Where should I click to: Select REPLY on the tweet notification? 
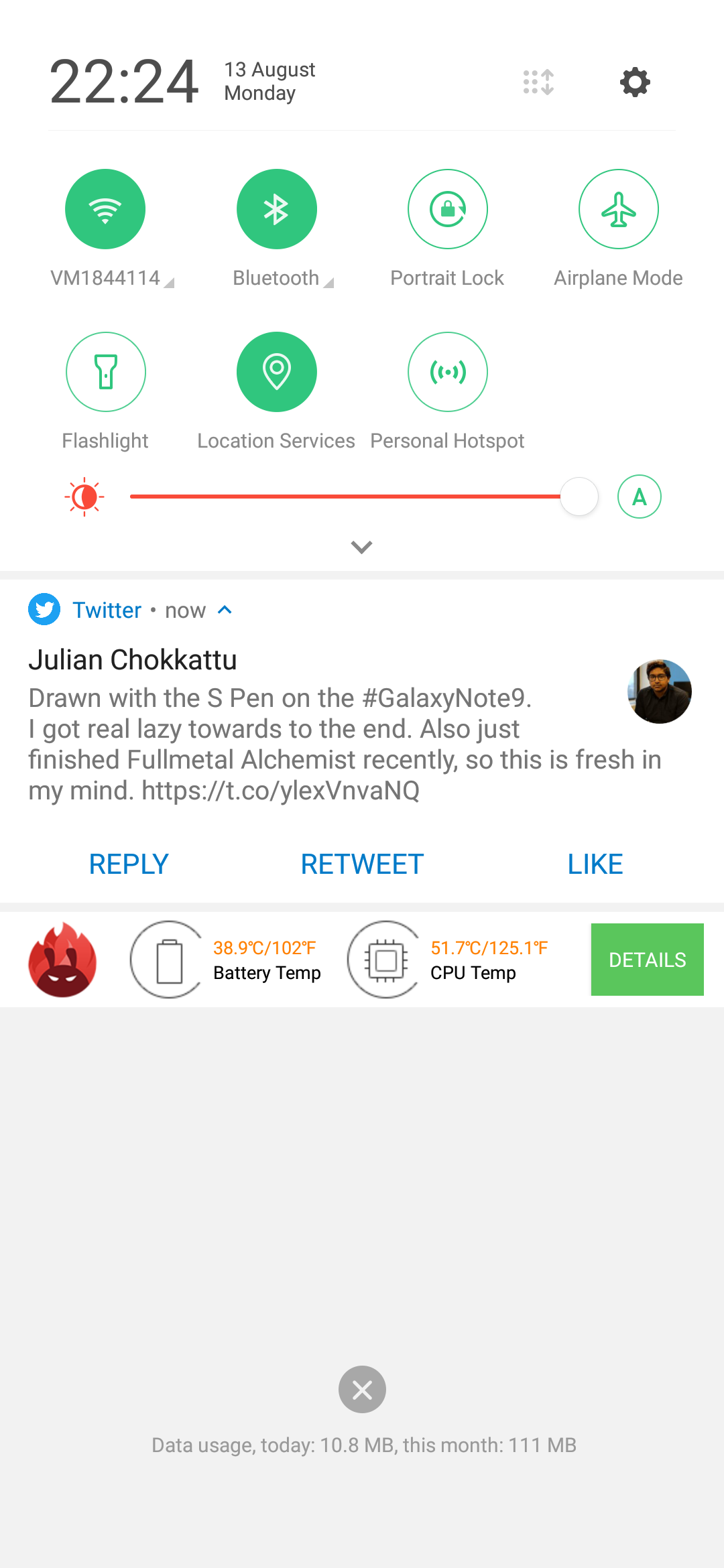pyautogui.click(x=129, y=864)
